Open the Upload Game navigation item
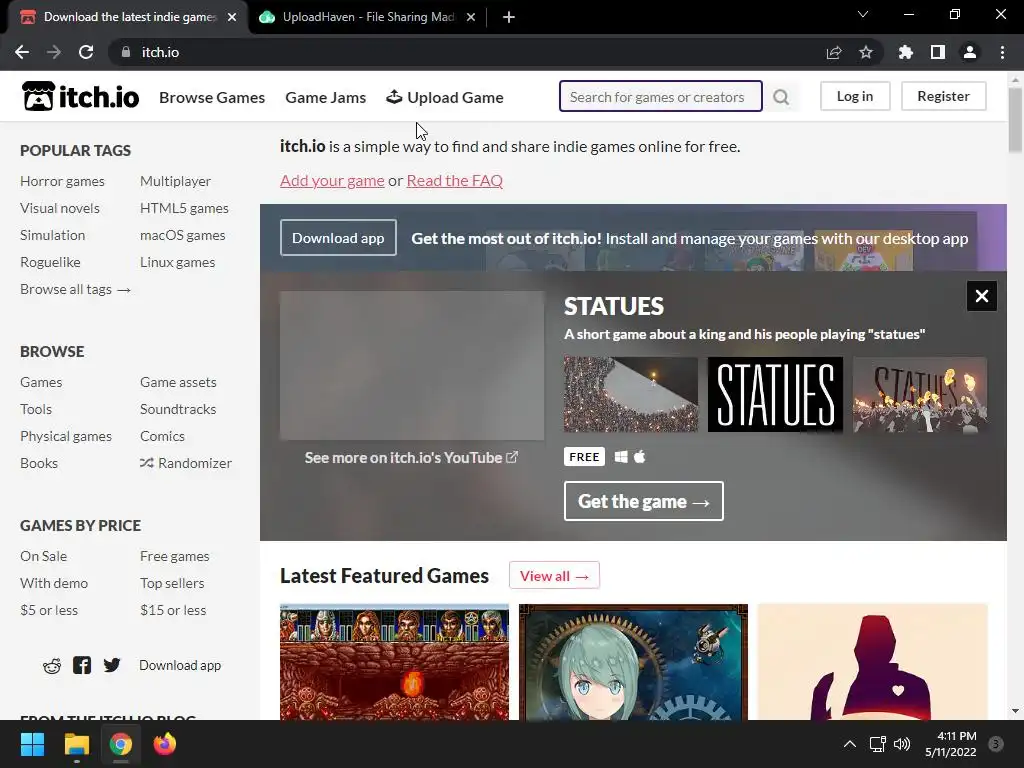1024x768 pixels. point(445,97)
